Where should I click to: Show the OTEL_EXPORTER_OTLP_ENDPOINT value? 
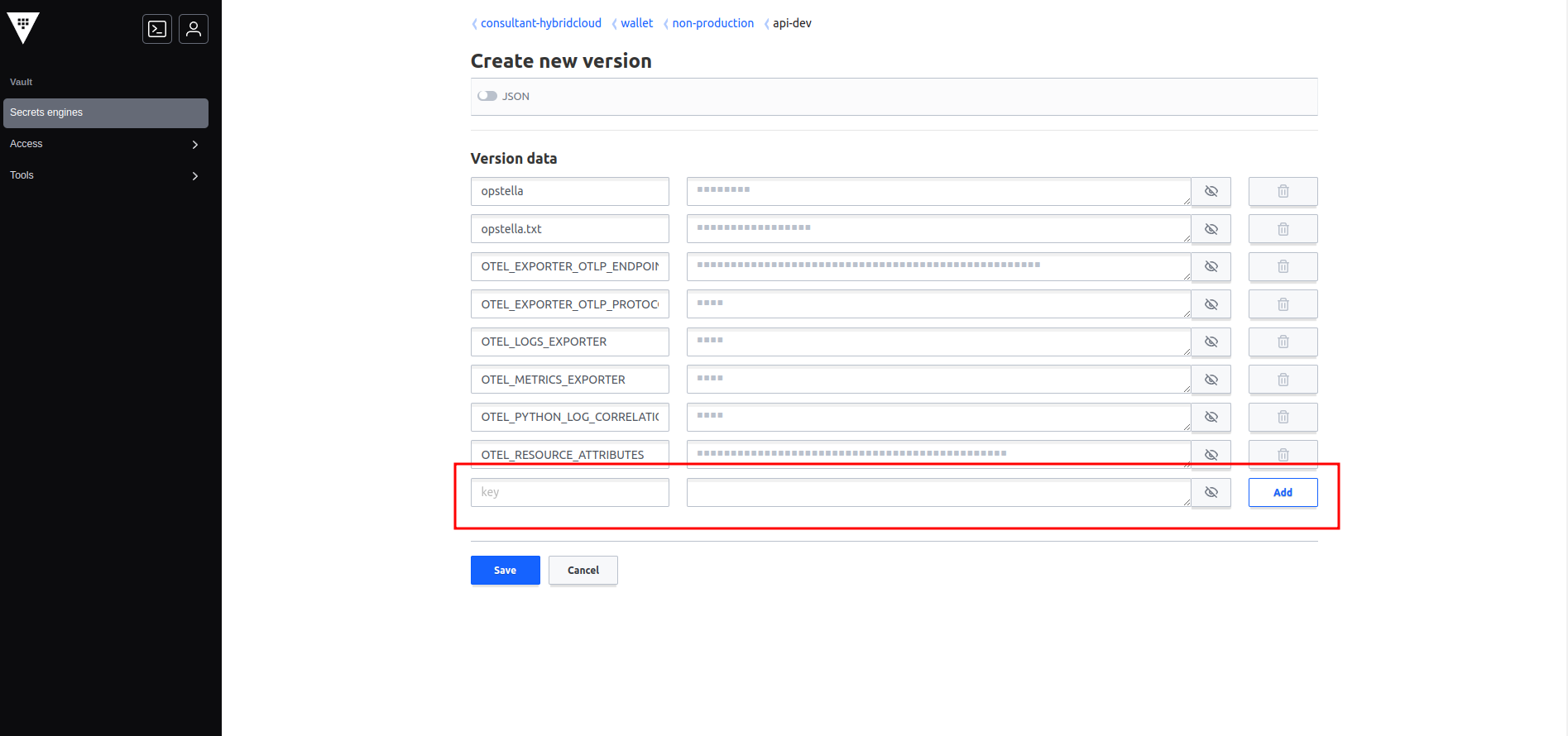pos(1211,266)
